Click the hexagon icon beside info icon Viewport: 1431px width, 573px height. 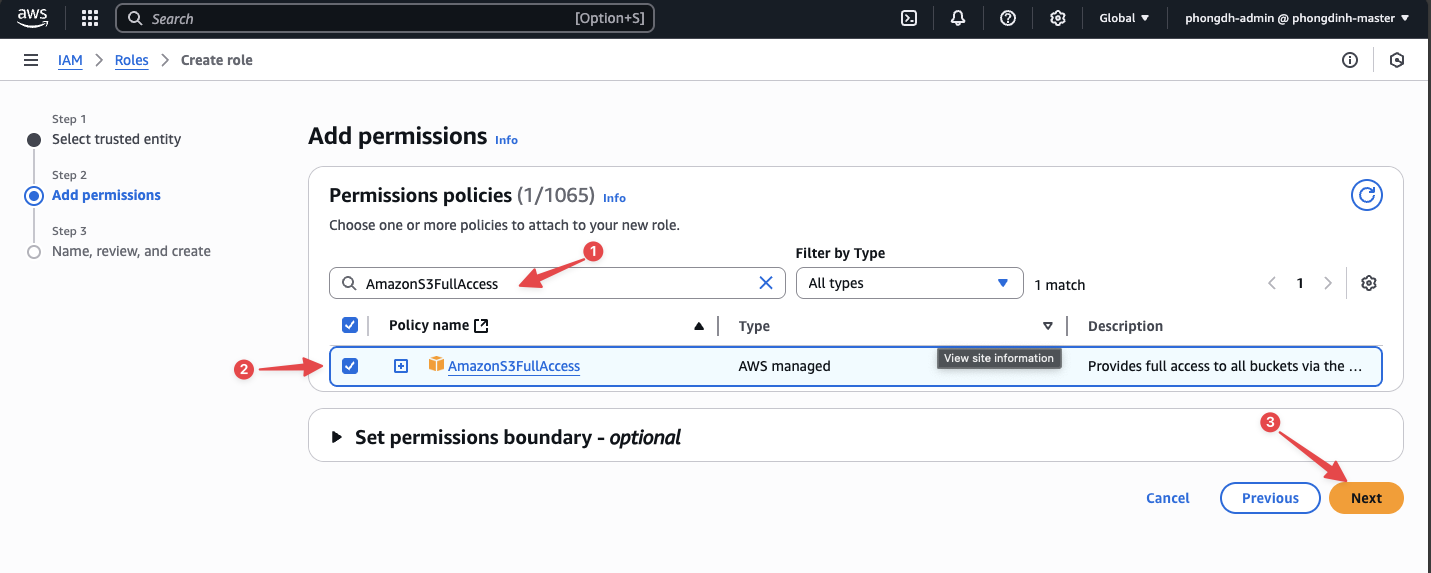(x=1397, y=60)
